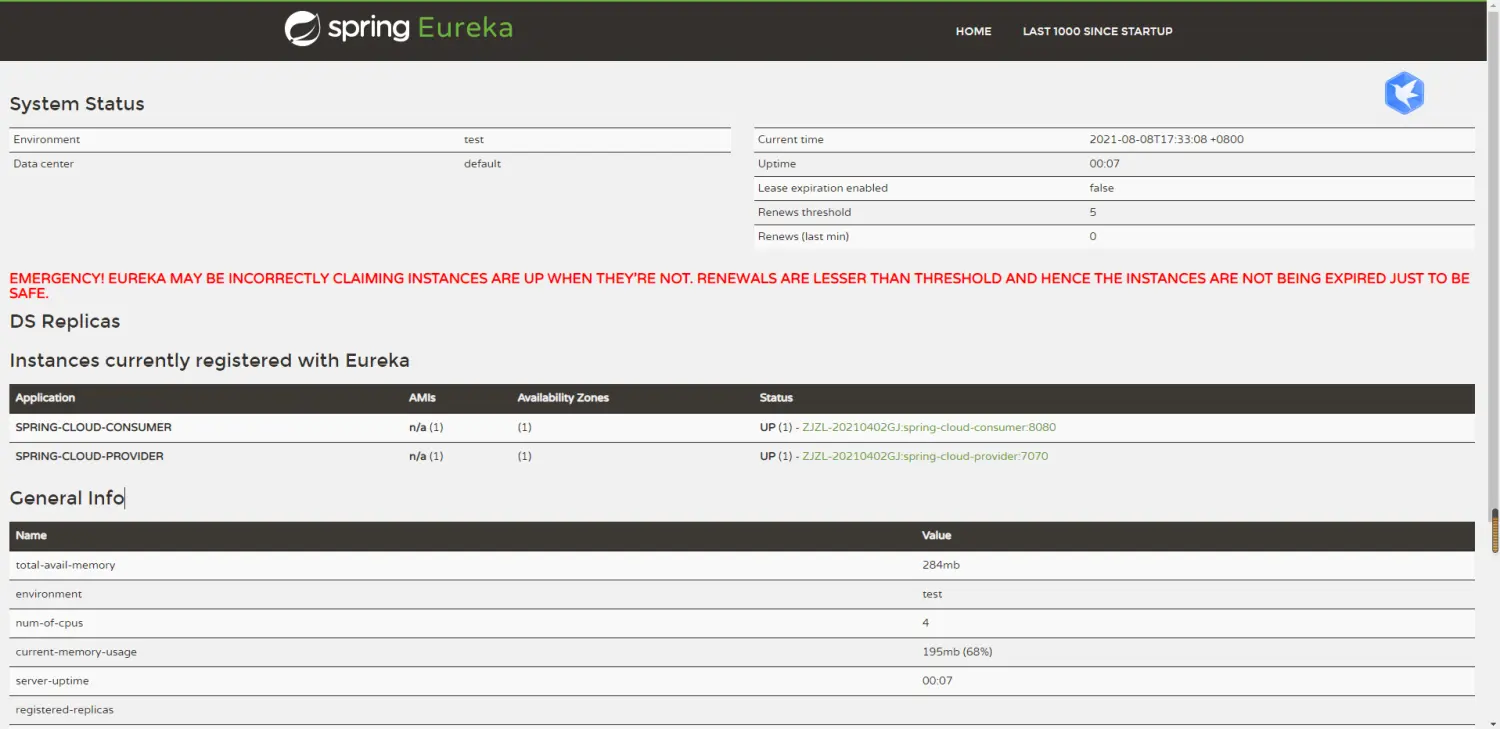
Task: Click 'Instances currently registered with Eureka' heading
Action: tap(210, 360)
